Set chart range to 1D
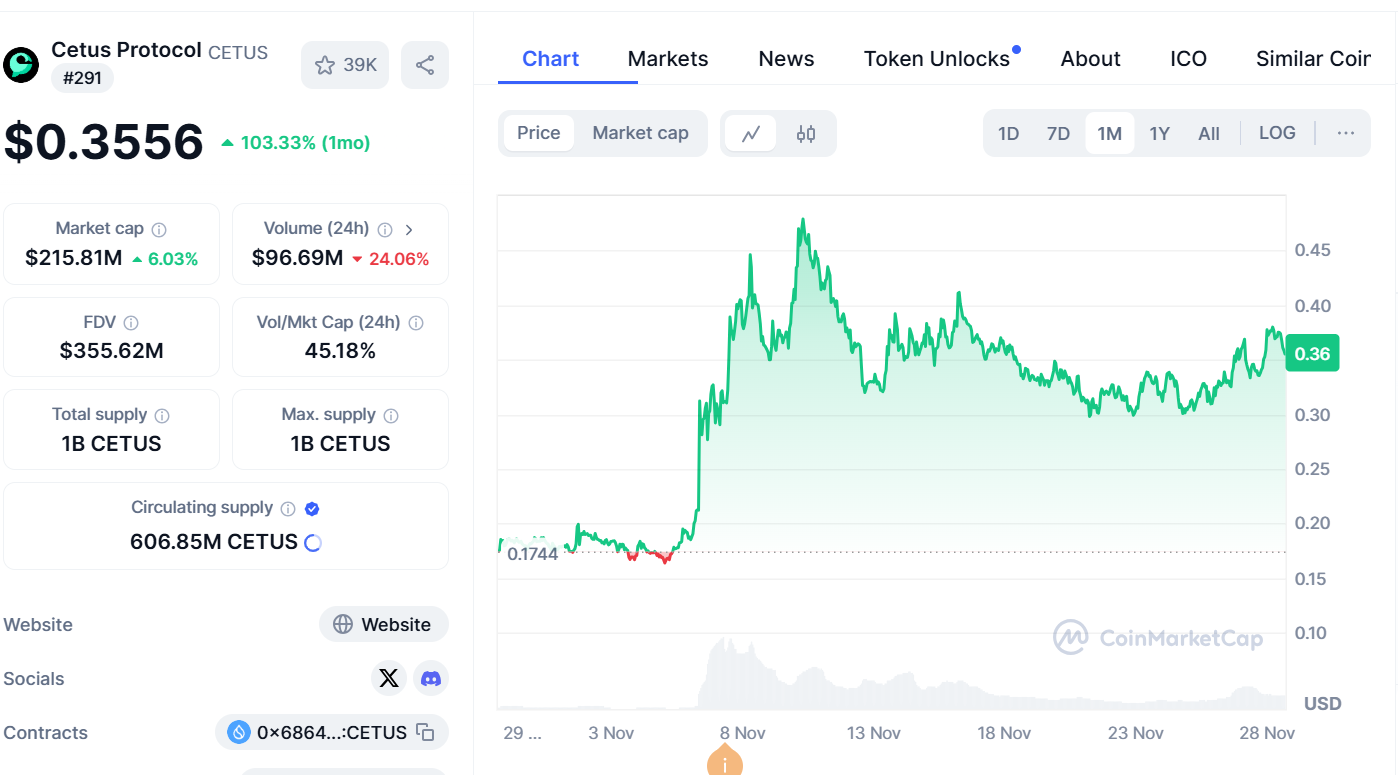 [1009, 133]
